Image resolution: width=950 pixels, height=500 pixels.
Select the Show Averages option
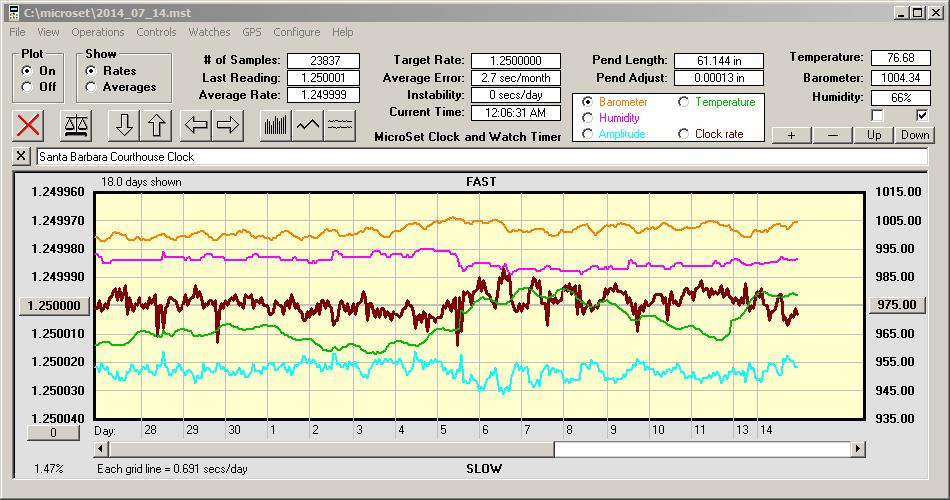[91, 87]
